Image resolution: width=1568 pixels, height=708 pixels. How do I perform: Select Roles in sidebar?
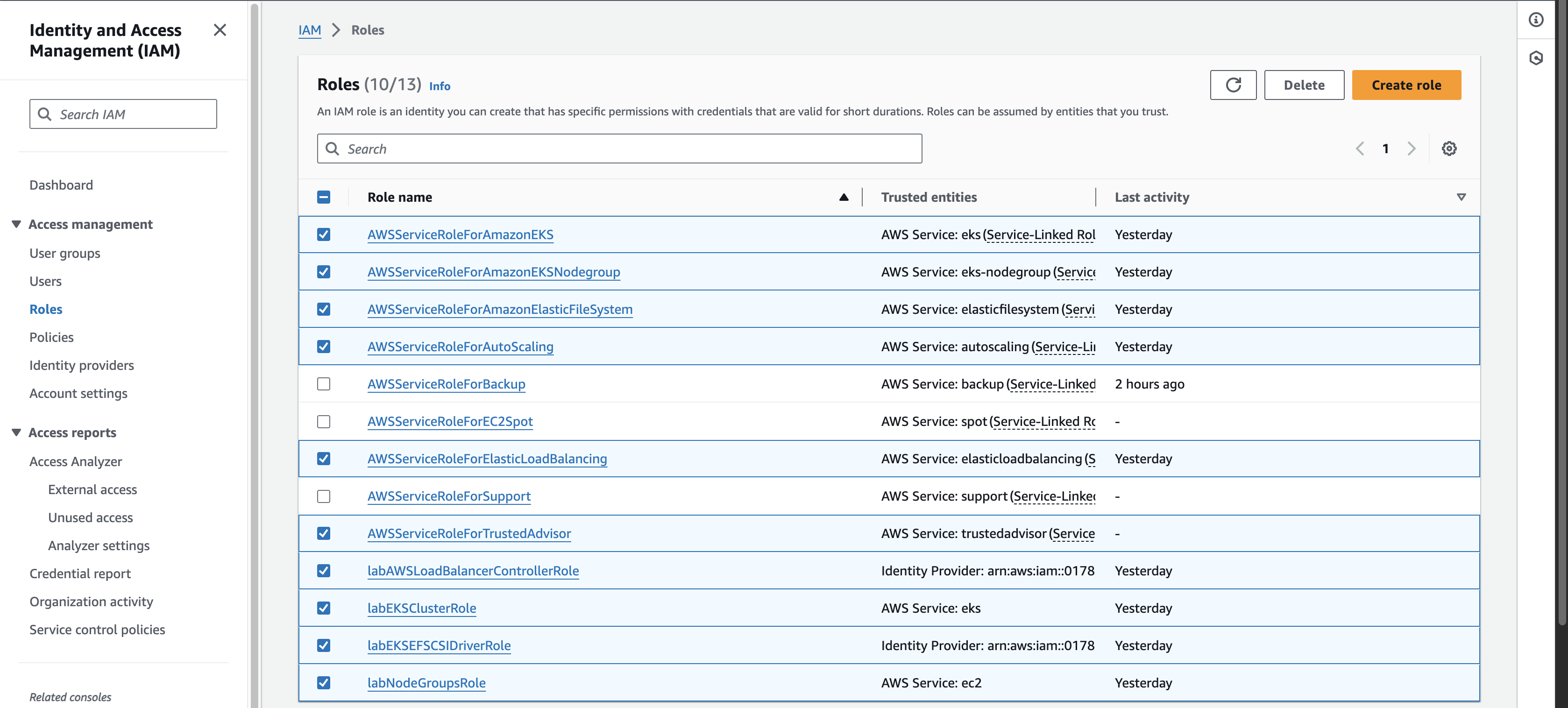[x=46, y=309]
